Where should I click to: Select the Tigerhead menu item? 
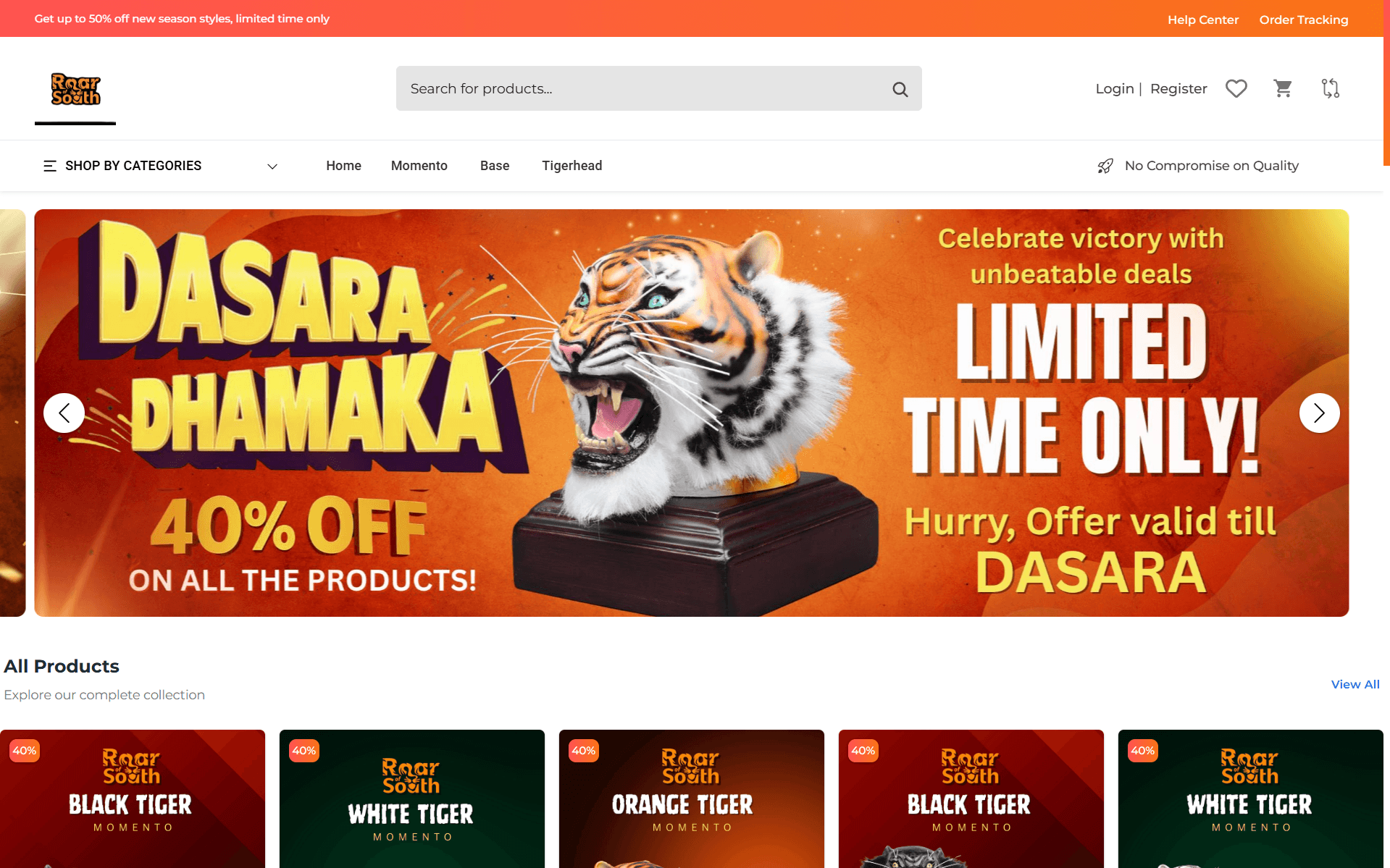pyautogui.click(x=572, y=166)
